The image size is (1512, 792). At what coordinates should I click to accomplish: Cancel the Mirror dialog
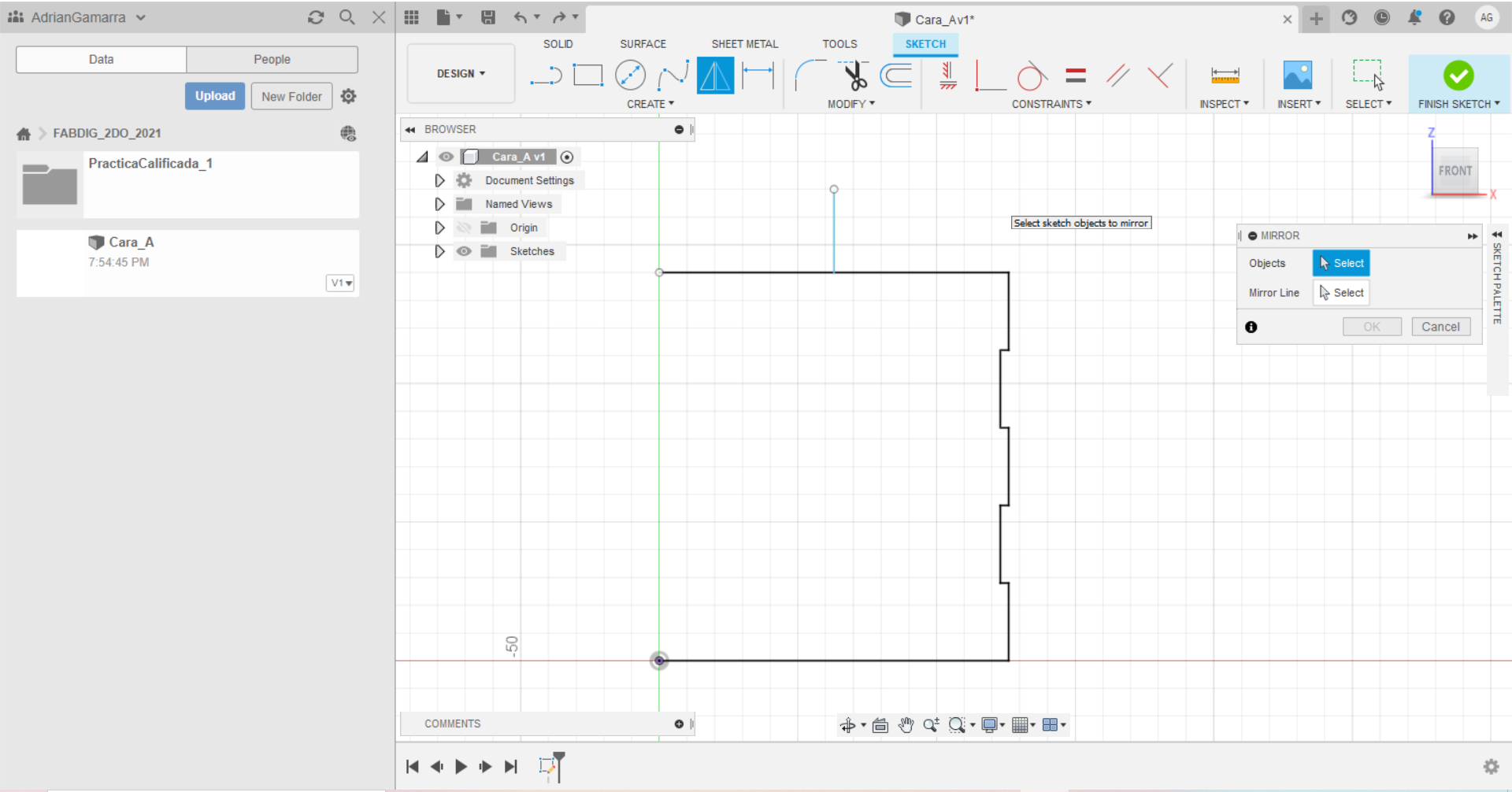pyautogui.click(x=1440, y=327)
